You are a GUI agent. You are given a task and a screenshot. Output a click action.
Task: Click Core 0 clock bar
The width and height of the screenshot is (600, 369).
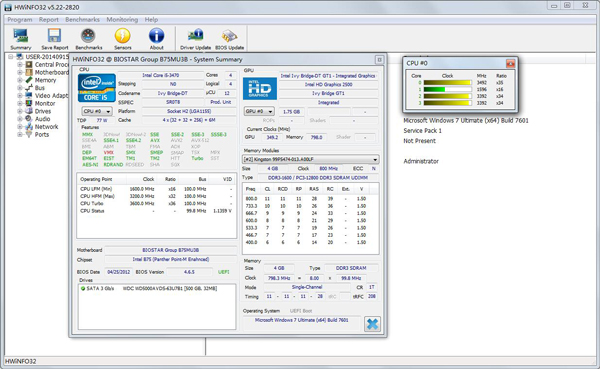point(448,83)
